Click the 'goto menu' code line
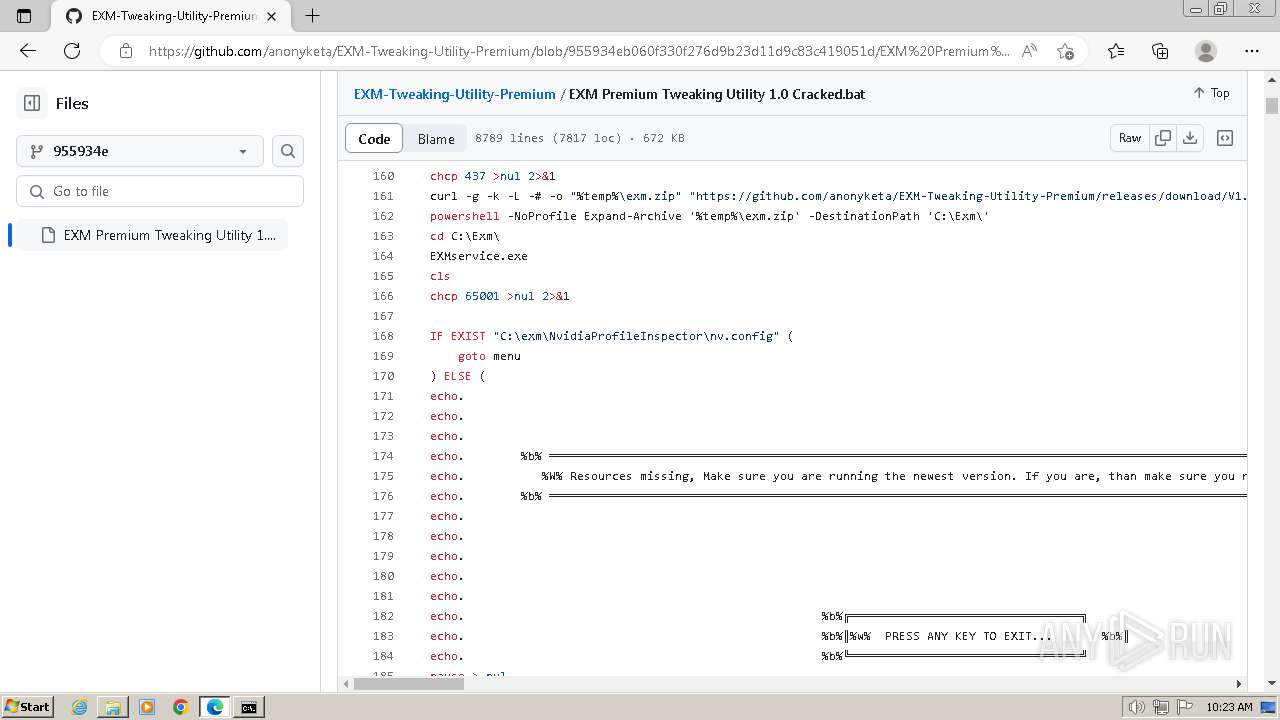 click(489, 356)
